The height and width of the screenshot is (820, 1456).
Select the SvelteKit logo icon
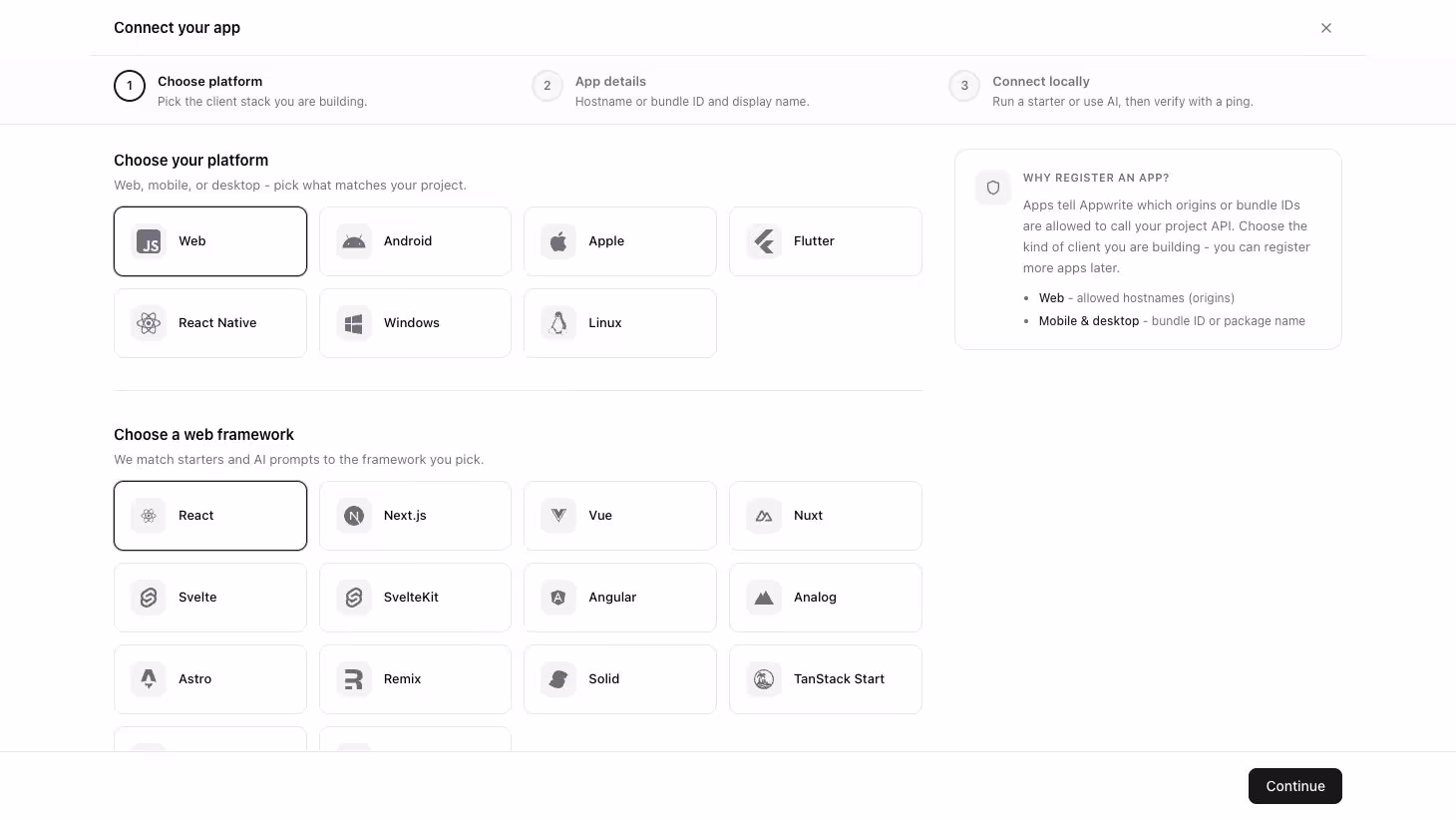(x=354, y=598)
